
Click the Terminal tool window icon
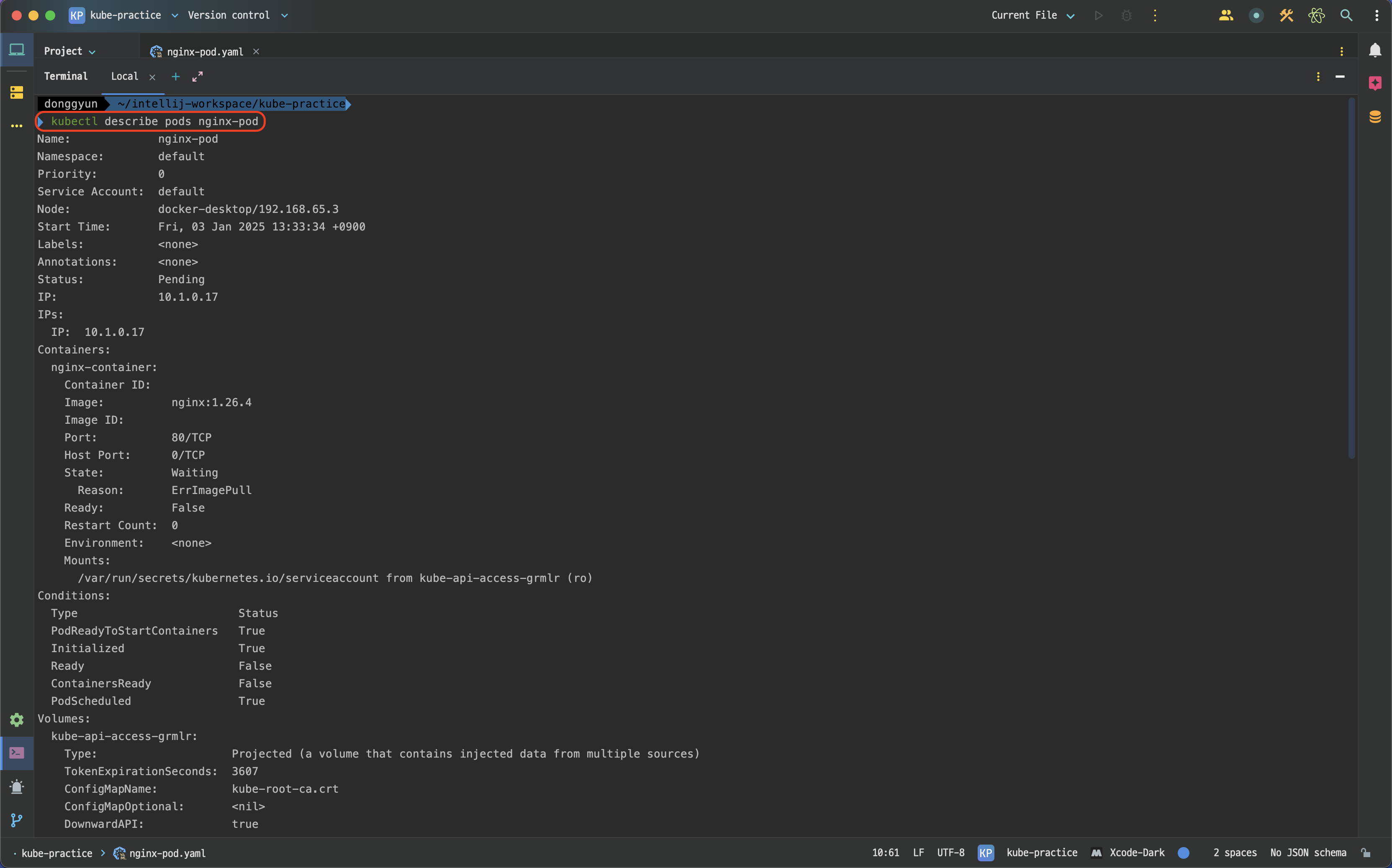(17, 753)
